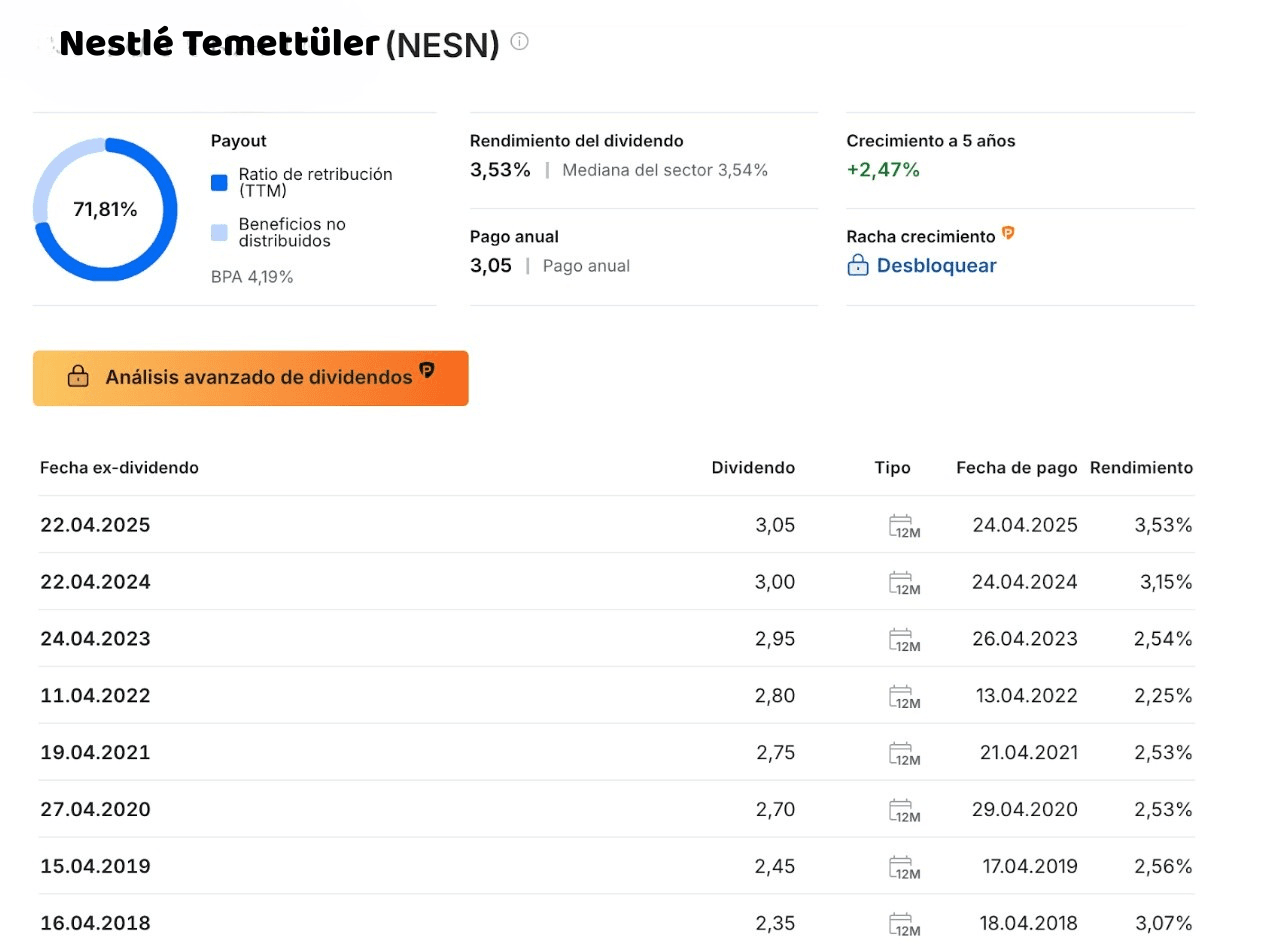Click the 12M calendar icon in 22.04.2025 row

tap(903, 524)
